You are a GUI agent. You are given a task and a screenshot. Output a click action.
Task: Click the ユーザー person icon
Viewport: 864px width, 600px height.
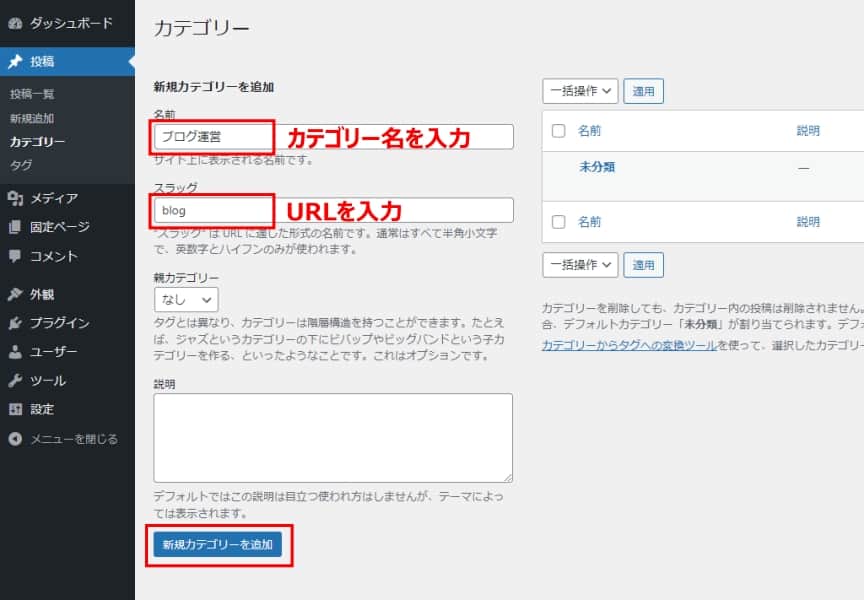coord(15,352)
